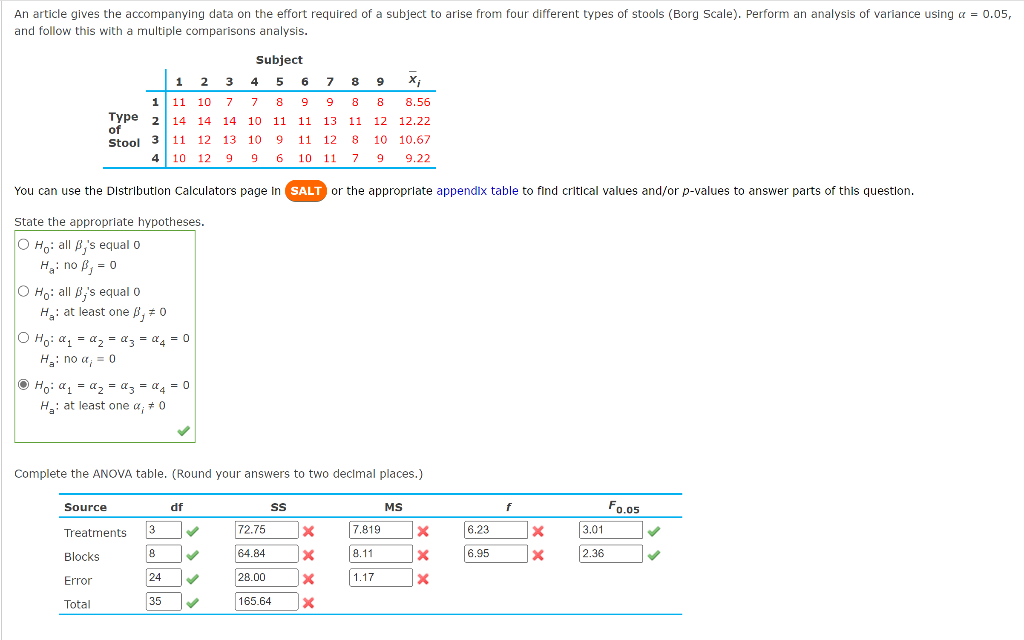
Task: Click the red X beside Blocks SS
Action: pos(309,556)
